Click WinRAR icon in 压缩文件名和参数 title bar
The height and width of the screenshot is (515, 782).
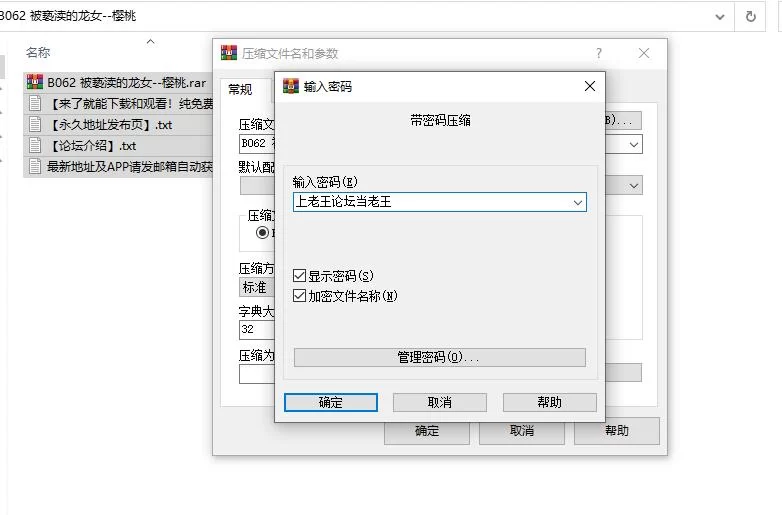point(229,53)
